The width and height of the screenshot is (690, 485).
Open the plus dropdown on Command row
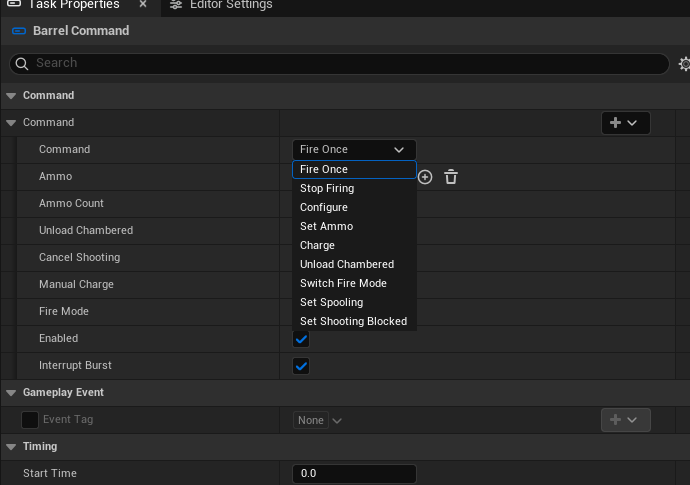pos(625,123)
